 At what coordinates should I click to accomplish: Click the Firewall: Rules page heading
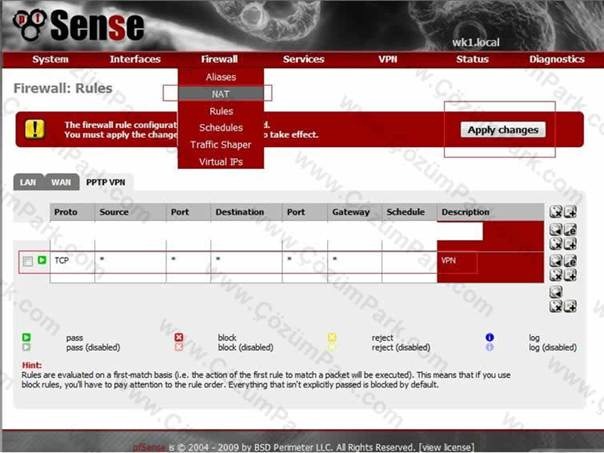pyautogui.click(x=63, y=88)
